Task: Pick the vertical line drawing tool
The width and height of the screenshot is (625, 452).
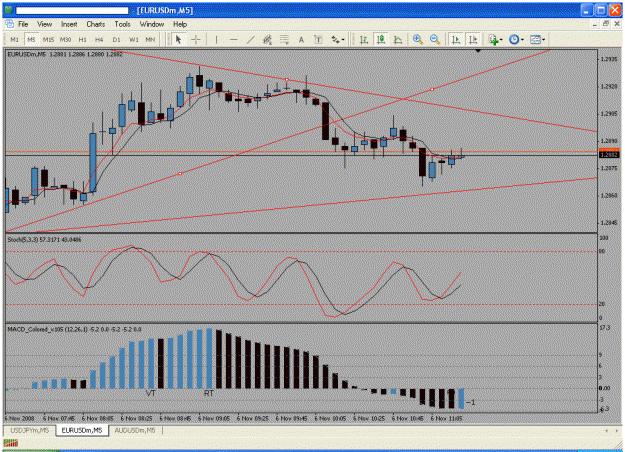Action: coord(216,39)
